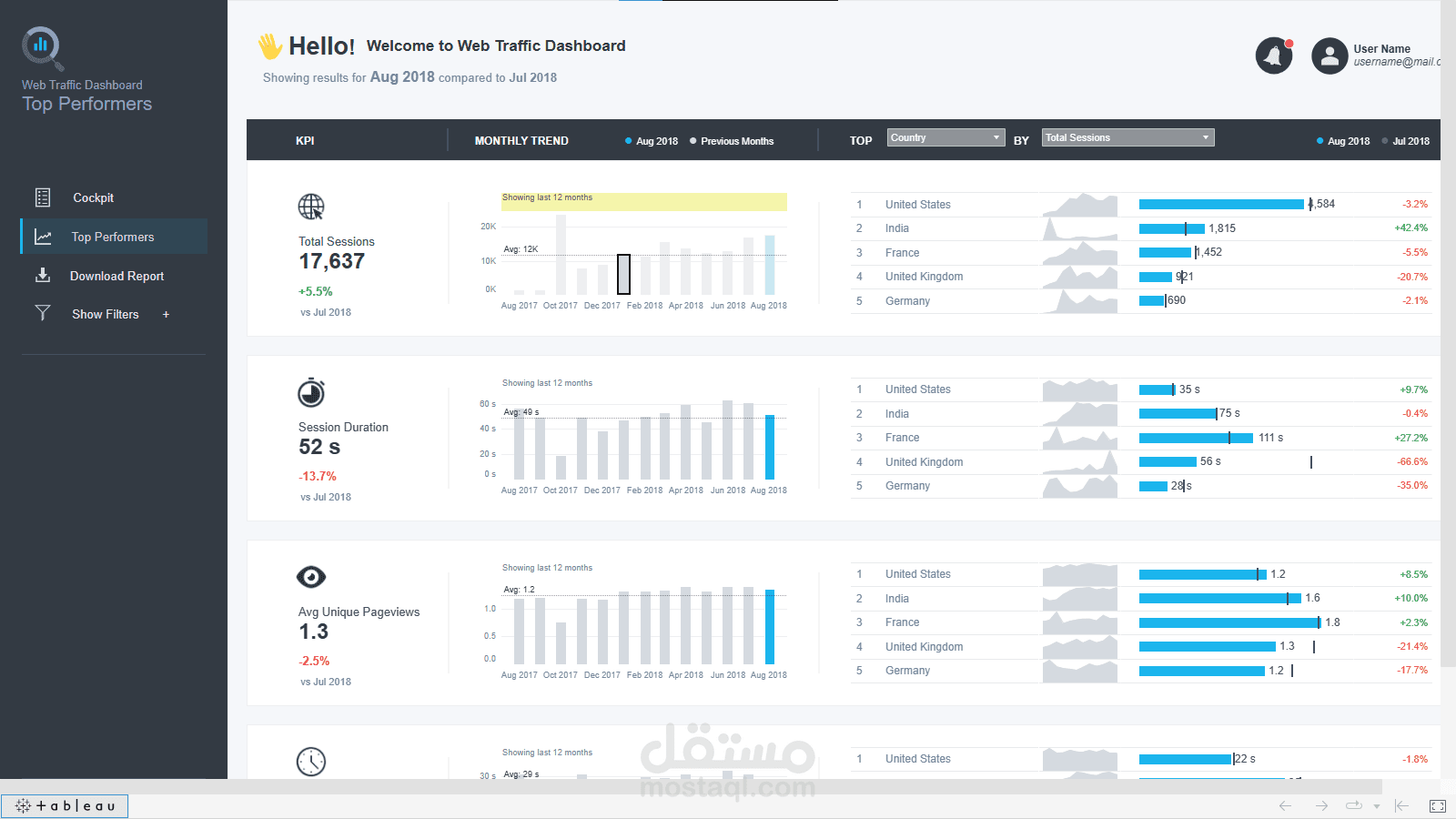Open the notifications bell
The height and width of the screenshot is (819, 1456).
point(1273,55)
